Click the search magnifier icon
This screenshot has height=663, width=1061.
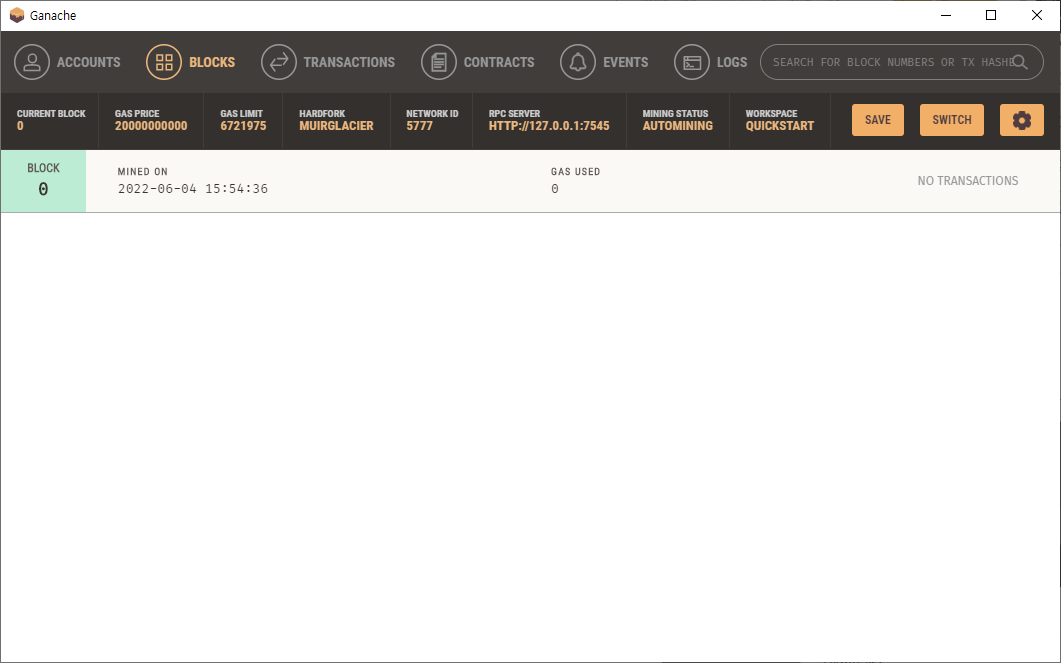click(x=1020, y=62)
